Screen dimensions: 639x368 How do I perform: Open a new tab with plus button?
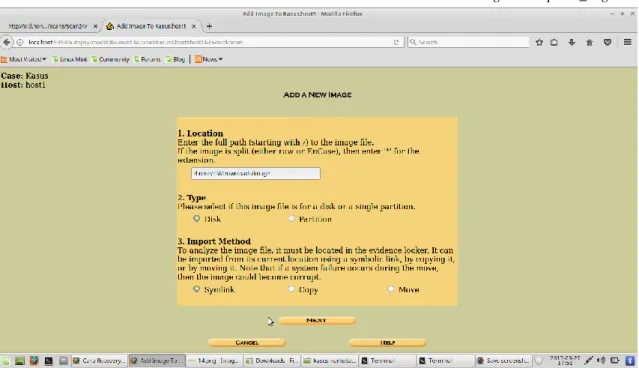(209, 26)
